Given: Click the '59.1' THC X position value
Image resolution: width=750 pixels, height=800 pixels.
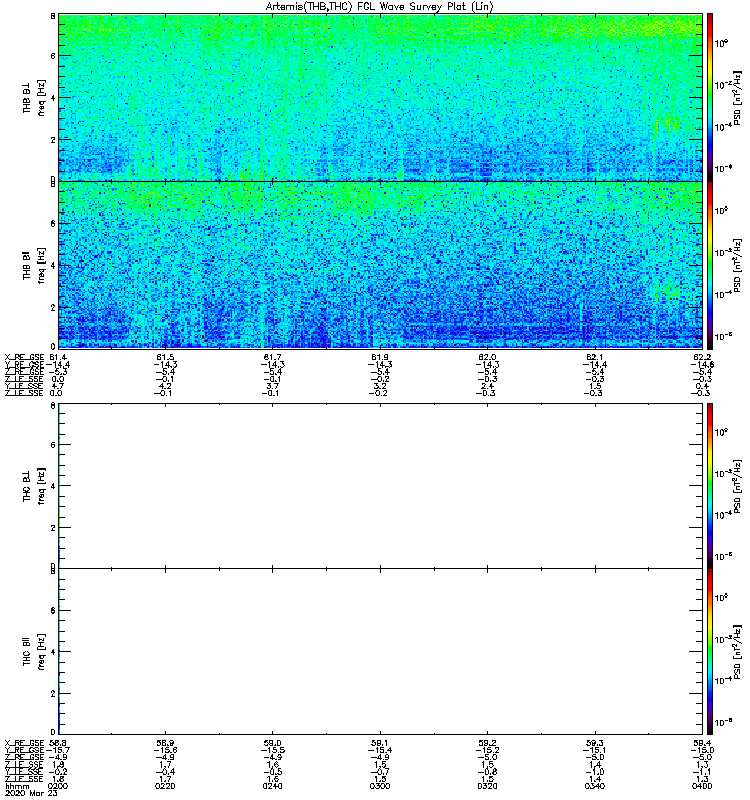Looking at the screenshot, I should [x=380, y=743].
